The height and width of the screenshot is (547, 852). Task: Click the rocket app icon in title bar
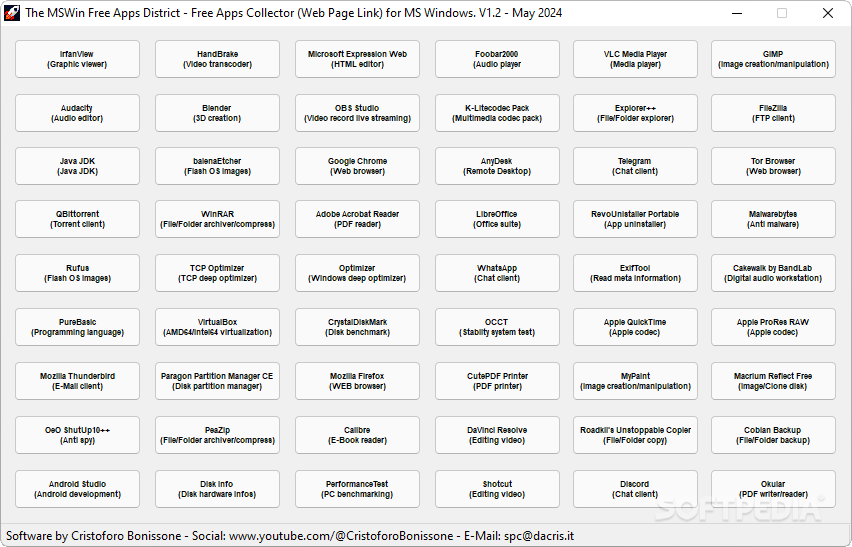click(x=12, y=13)
